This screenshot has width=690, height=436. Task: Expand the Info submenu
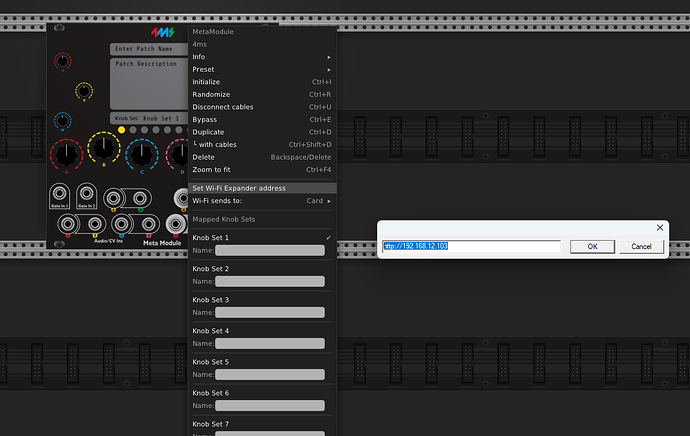[262, 57]
